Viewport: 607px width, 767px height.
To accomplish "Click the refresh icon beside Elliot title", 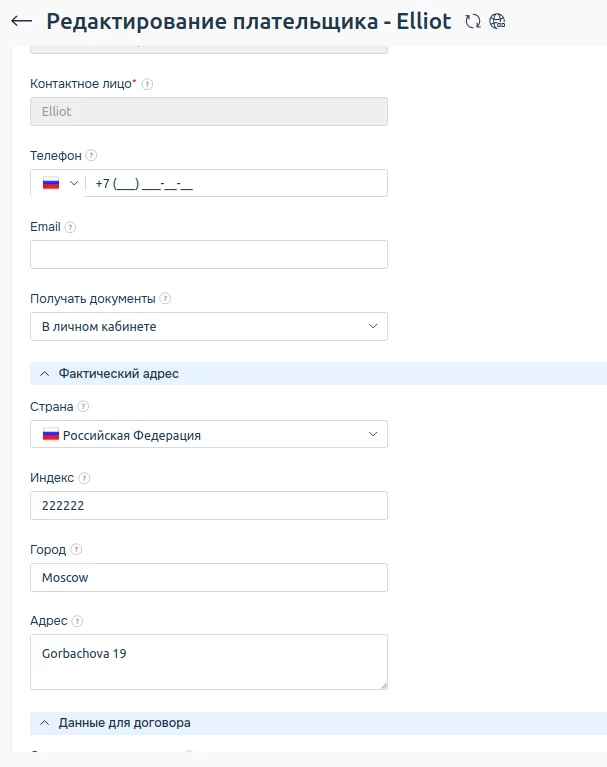I will pyautogui.click(x=473, y=21).
